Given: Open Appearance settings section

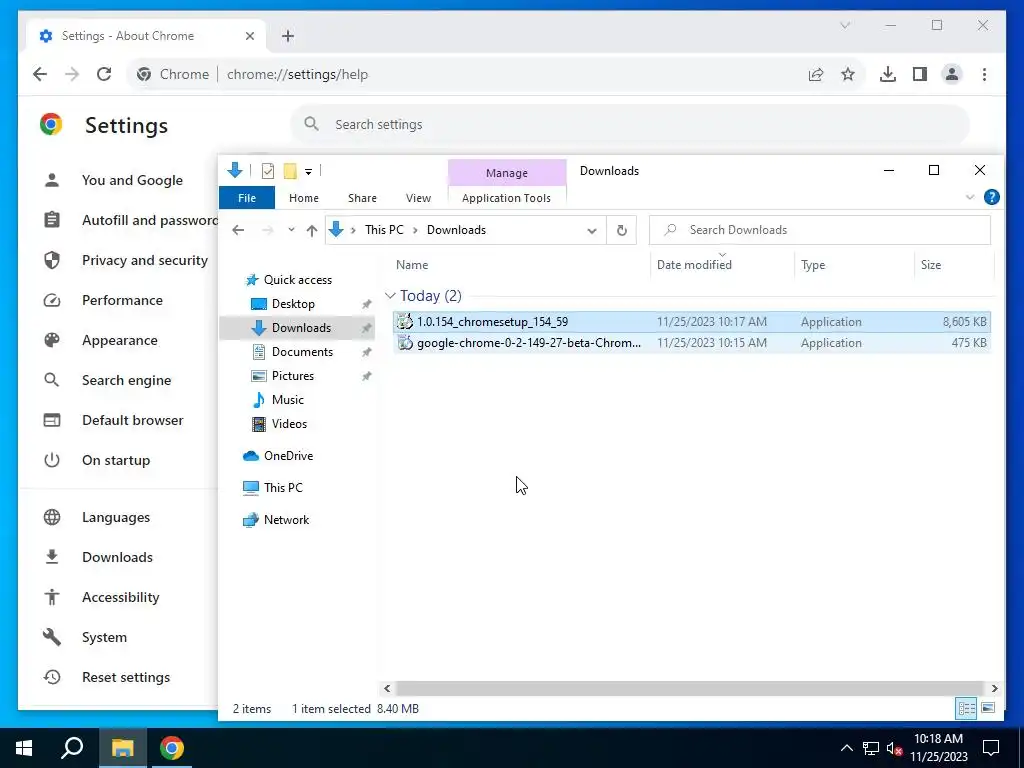Looking at the screenshot, I should point(120,340).
